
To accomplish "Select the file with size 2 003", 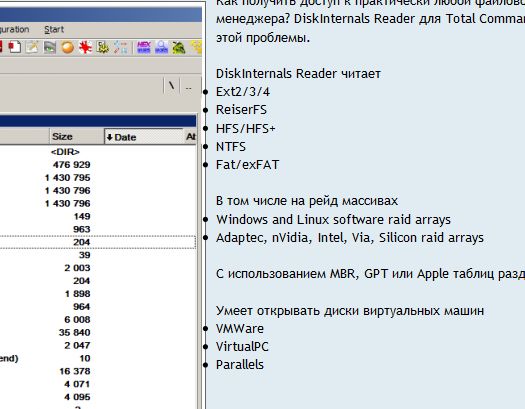I will click(77, 268).
